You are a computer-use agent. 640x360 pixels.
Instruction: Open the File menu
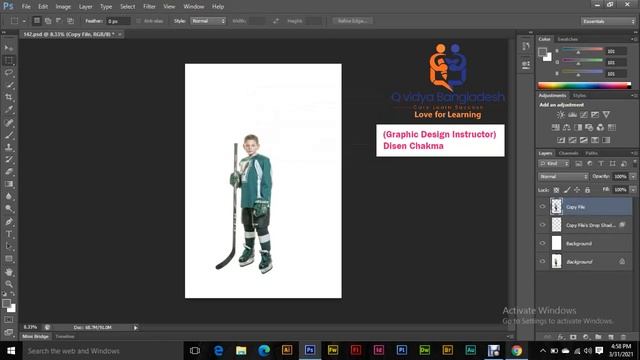[26, 7]
